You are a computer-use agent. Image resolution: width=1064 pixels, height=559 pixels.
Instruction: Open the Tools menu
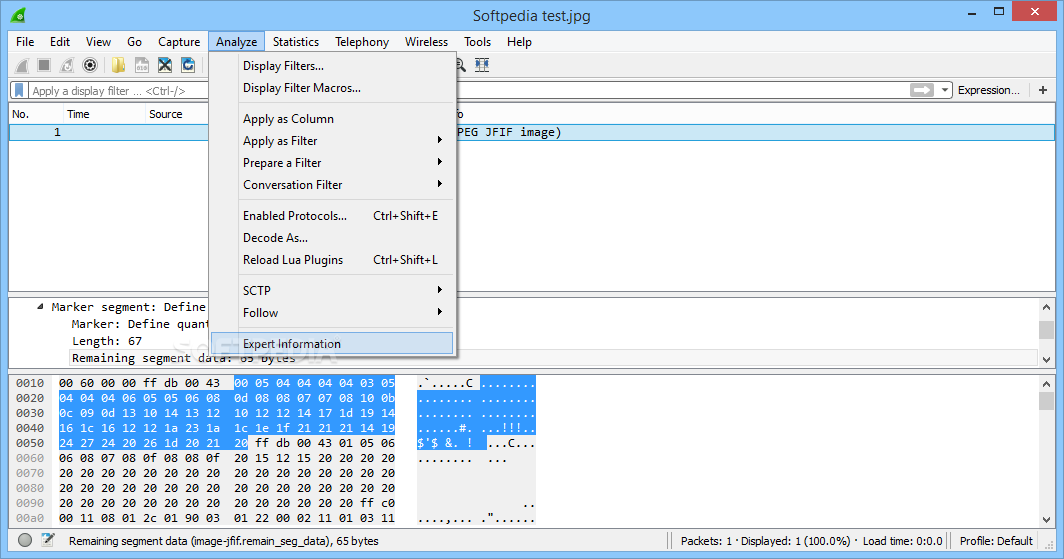(x=477, y=42)
